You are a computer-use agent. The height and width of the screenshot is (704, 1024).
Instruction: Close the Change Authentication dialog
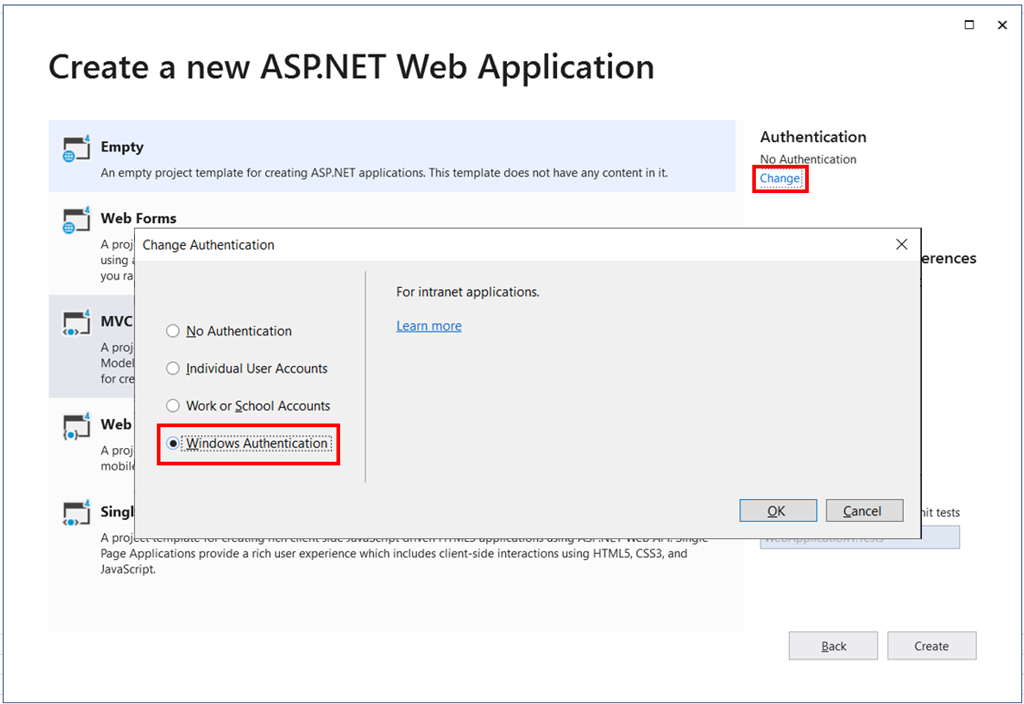coord(901,244)
